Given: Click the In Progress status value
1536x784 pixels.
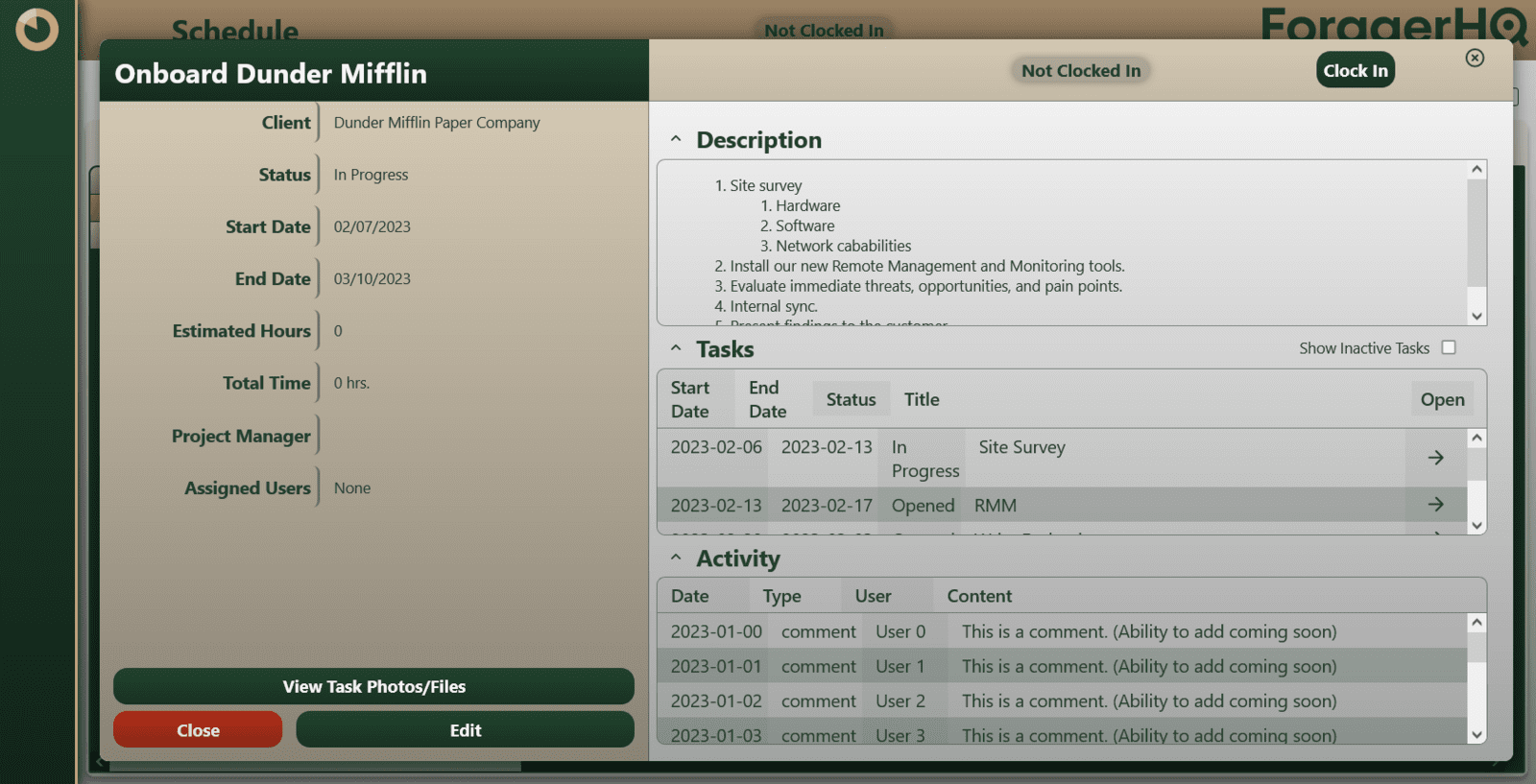Looking at the screenshot, I should [371, 175].
